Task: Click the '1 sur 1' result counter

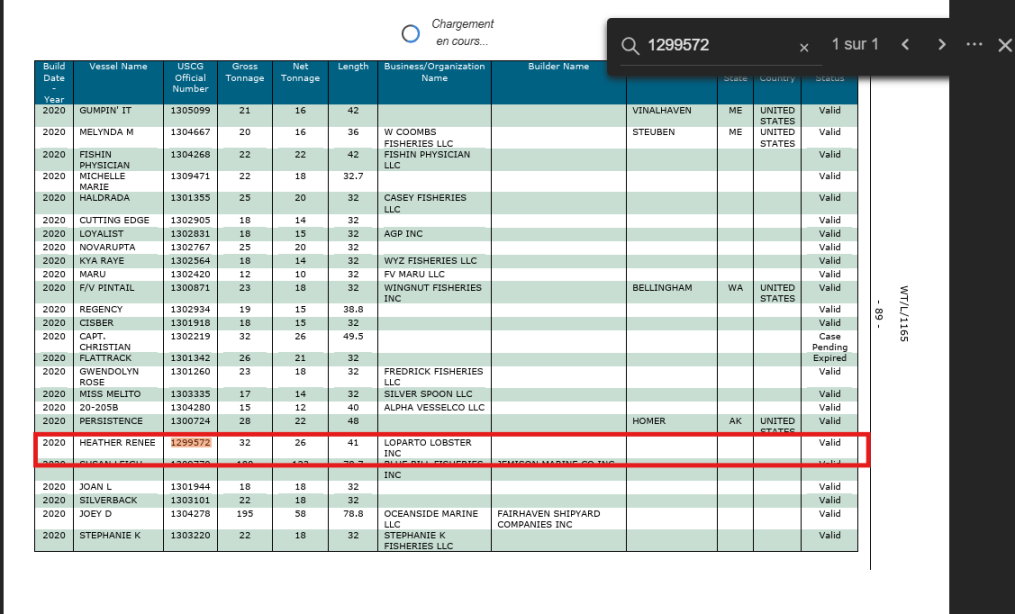Action: pos(854,45)
